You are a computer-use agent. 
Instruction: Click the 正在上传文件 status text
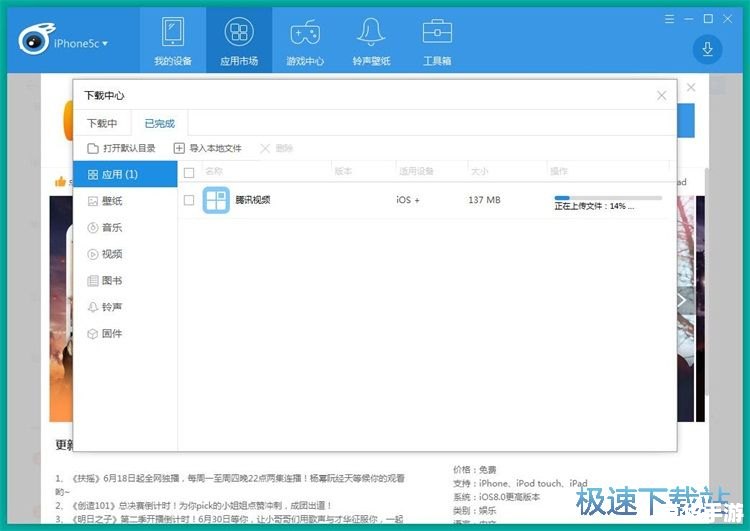pyautogui.click(x=594, y=206)
